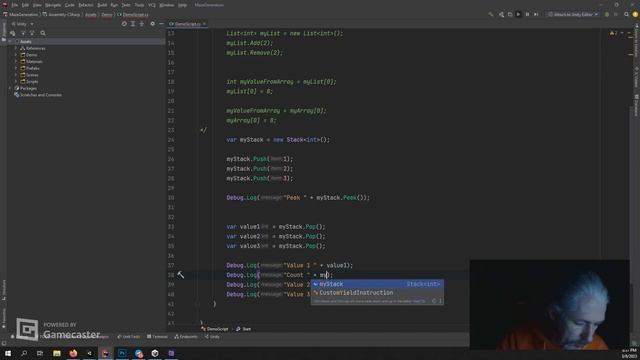Viewport: 640px width, 360px height.
Task: Click the Unity Step button in toolbar
Action: click(x=536, y=14)
